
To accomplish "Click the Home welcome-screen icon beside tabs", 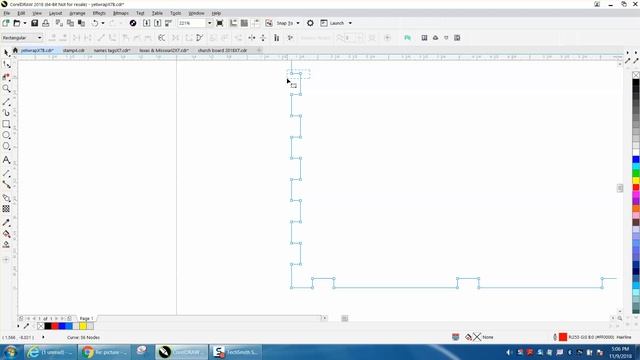I will click(16, 50).
